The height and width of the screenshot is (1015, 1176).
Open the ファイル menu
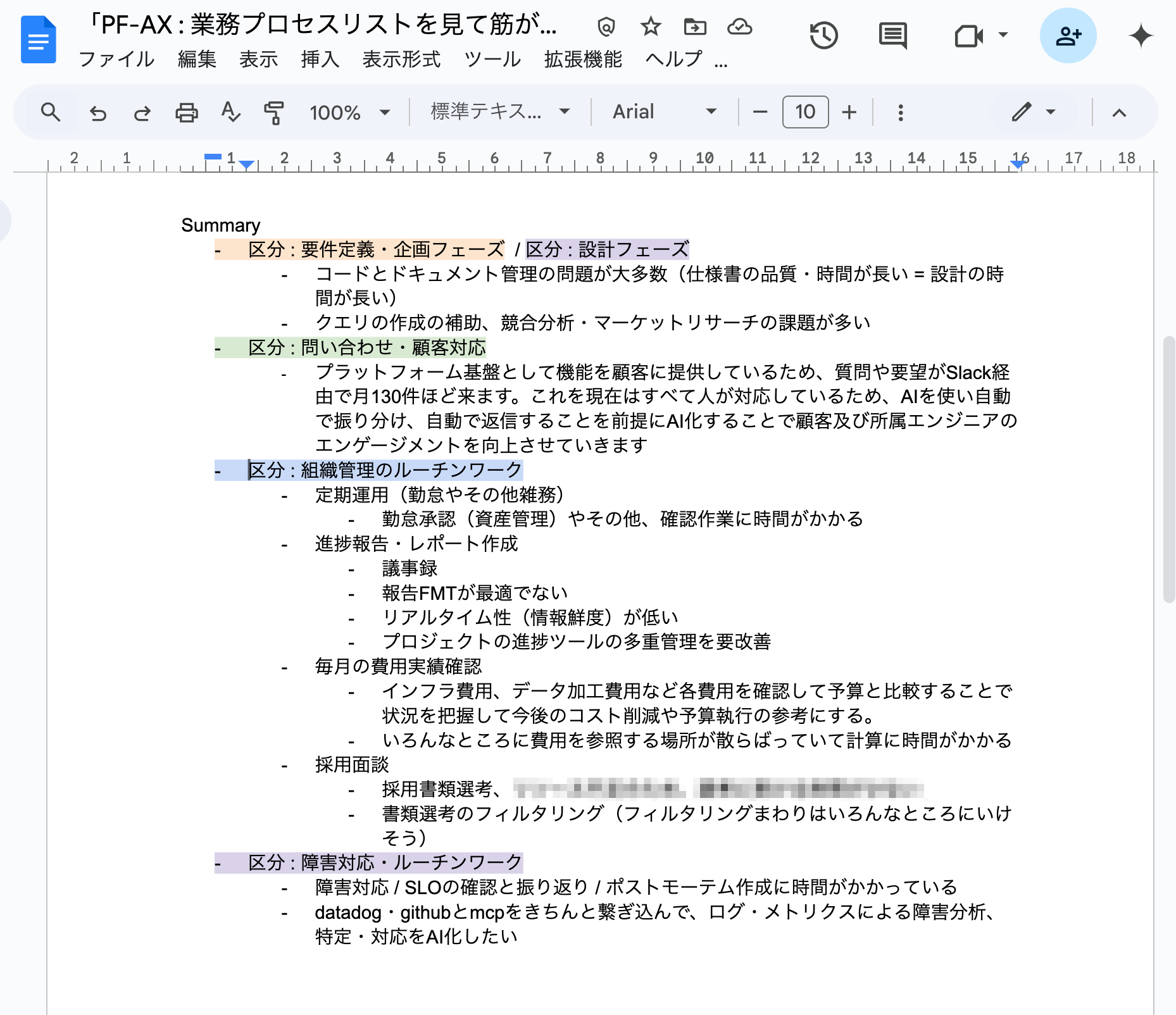click(116, 59)
